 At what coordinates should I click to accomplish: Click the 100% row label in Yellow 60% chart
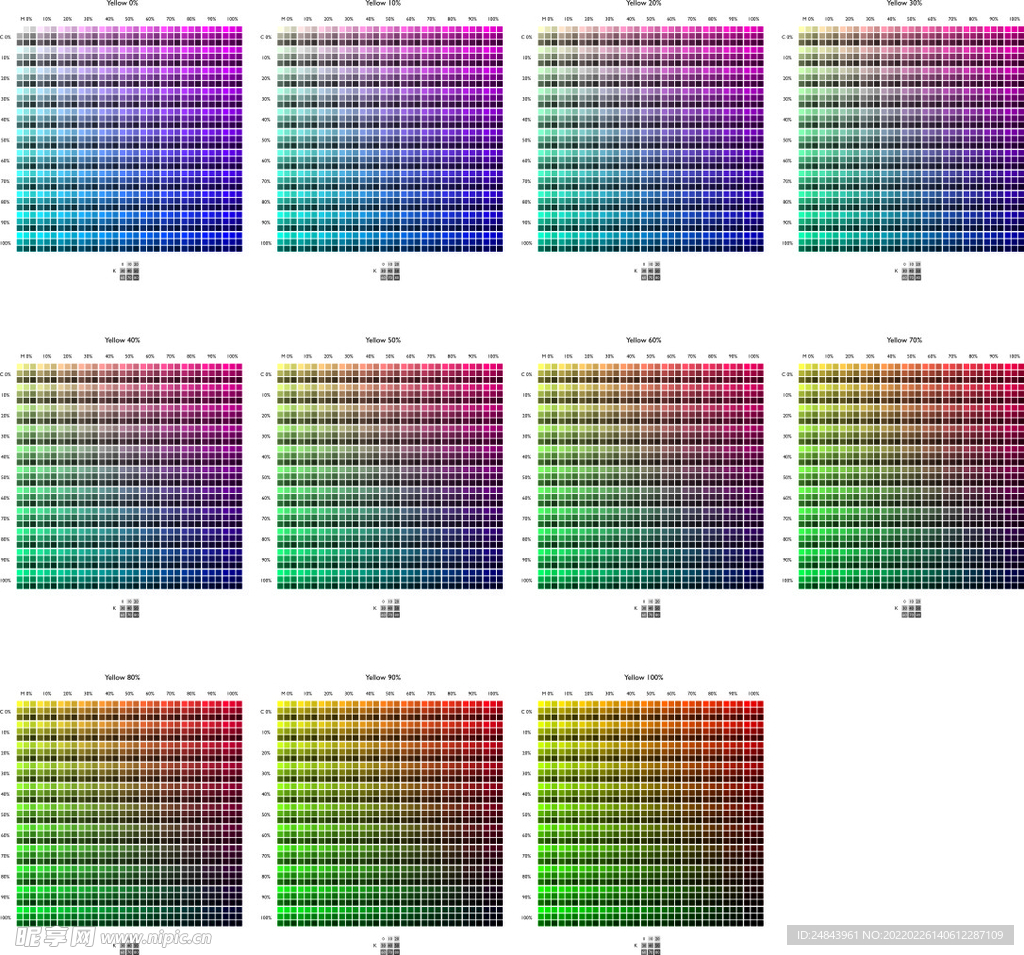[x=526, y=581]
